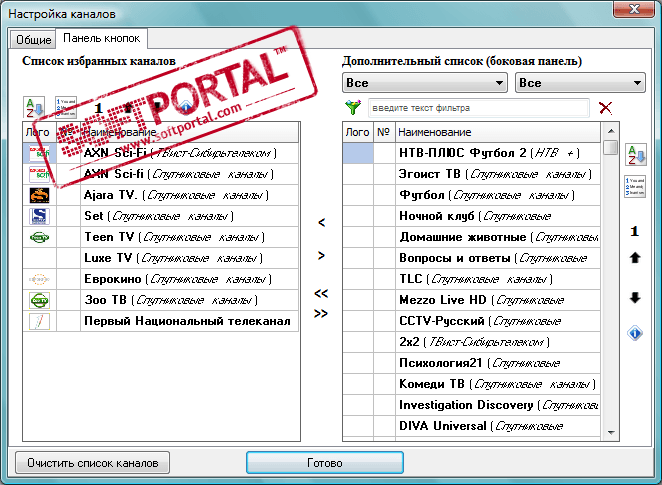
Task: Click the green filter funnel icon
Action: [353, 107]
